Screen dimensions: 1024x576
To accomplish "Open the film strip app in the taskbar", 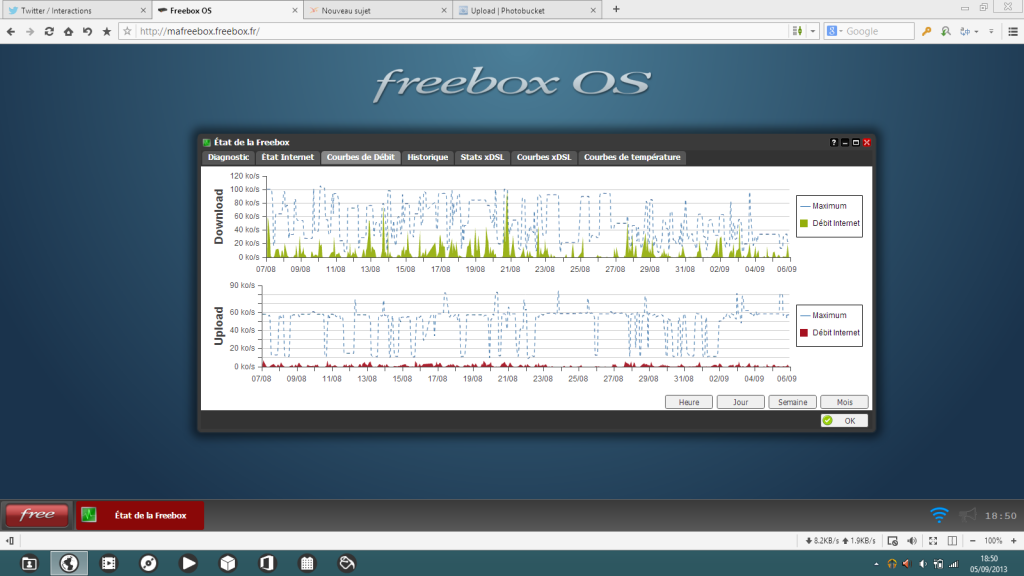I will [x=108, y=563].
